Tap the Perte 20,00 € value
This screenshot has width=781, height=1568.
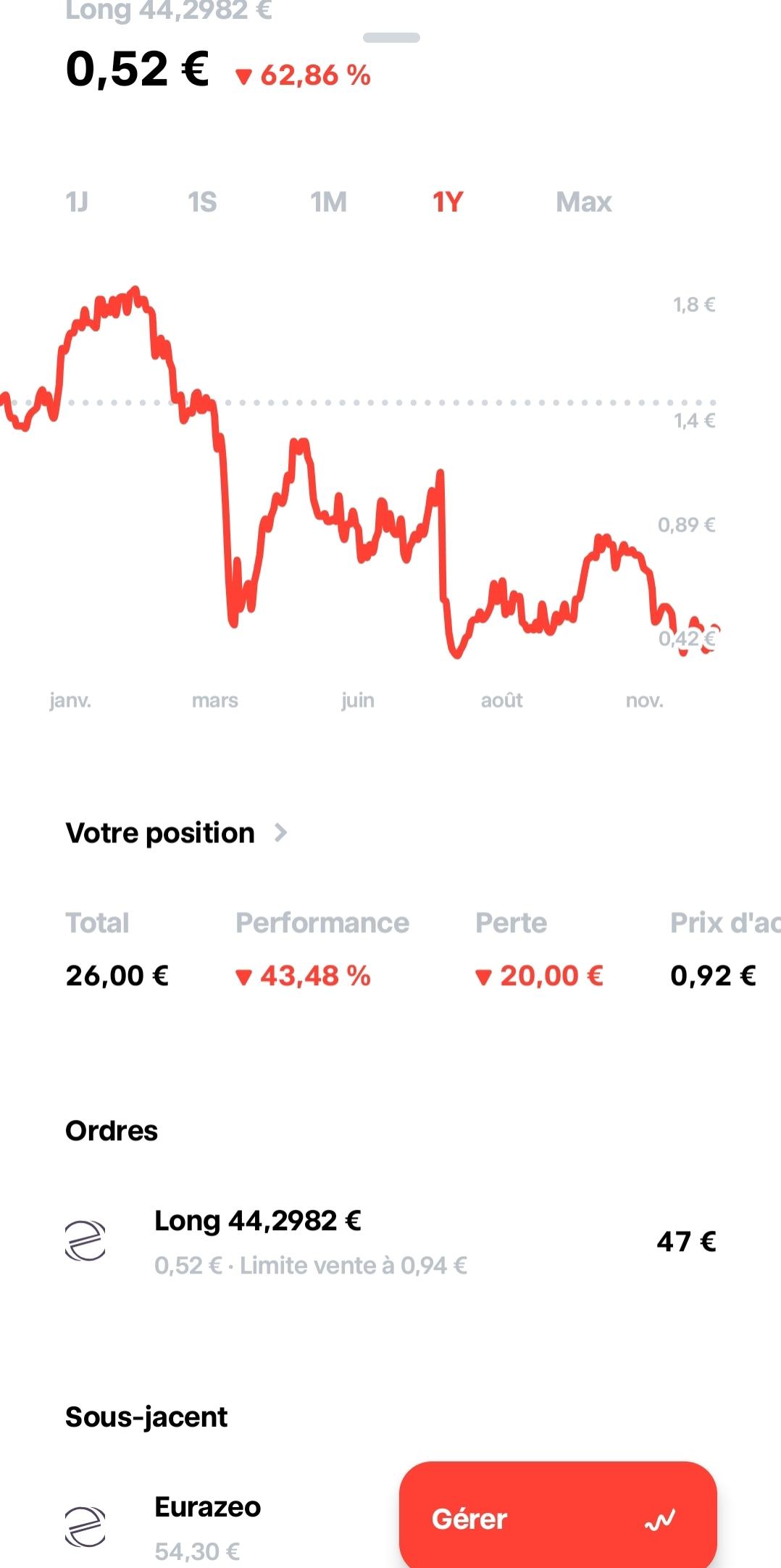click(x=540, y=976)
